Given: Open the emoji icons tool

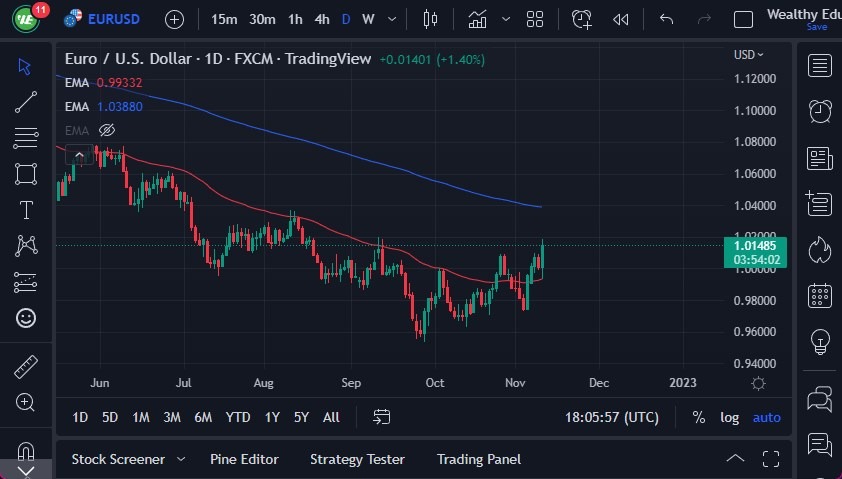Looking at the screenshot, I should (x=26, y=318).
